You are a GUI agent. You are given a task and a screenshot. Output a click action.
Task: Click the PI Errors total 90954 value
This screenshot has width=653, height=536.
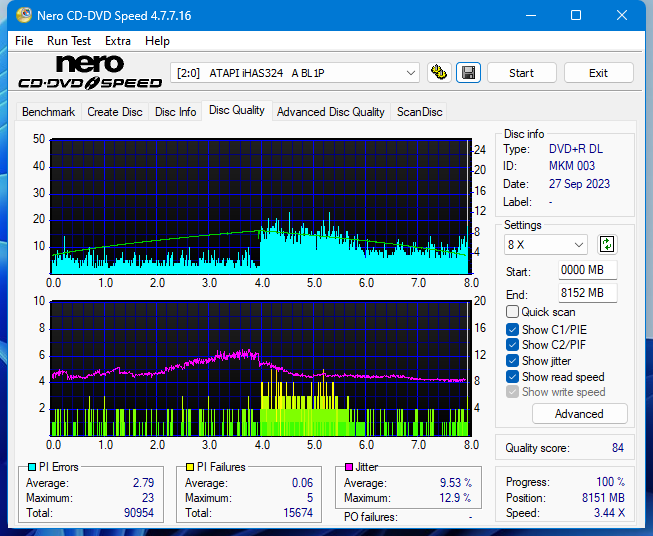pyautogui.click(x=139, y=513)
